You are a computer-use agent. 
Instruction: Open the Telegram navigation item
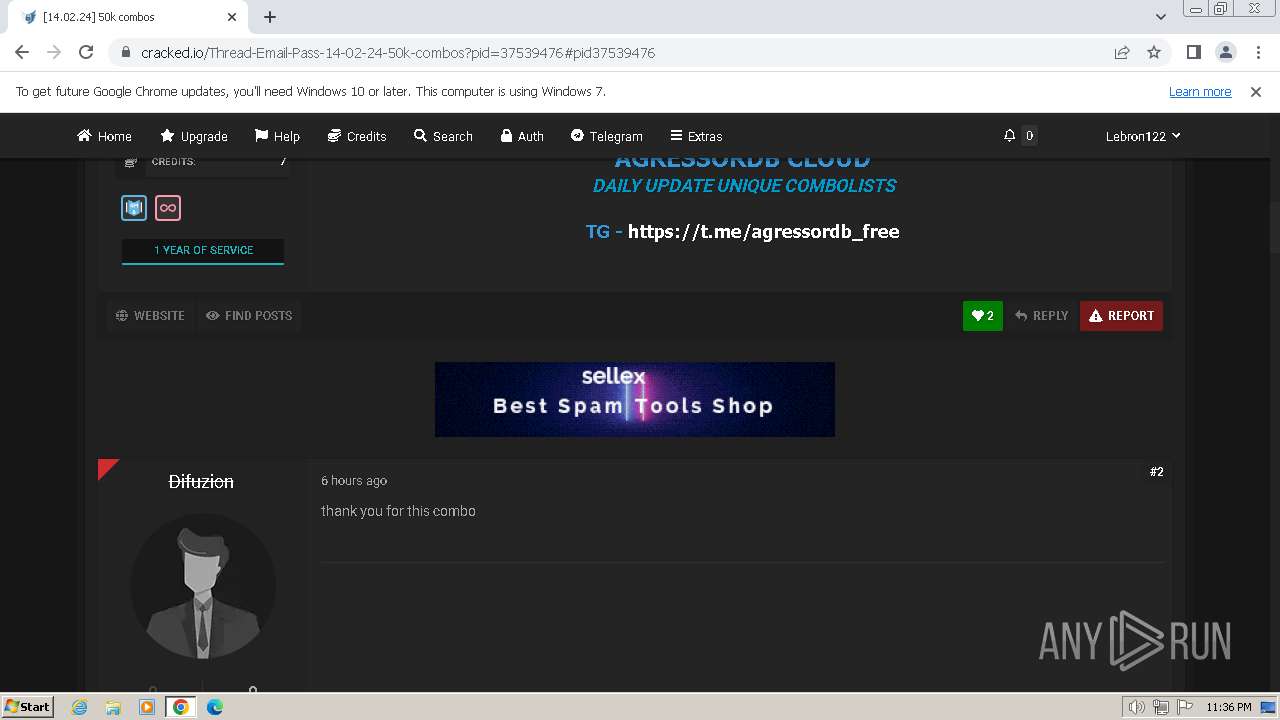tap(606, 136)
